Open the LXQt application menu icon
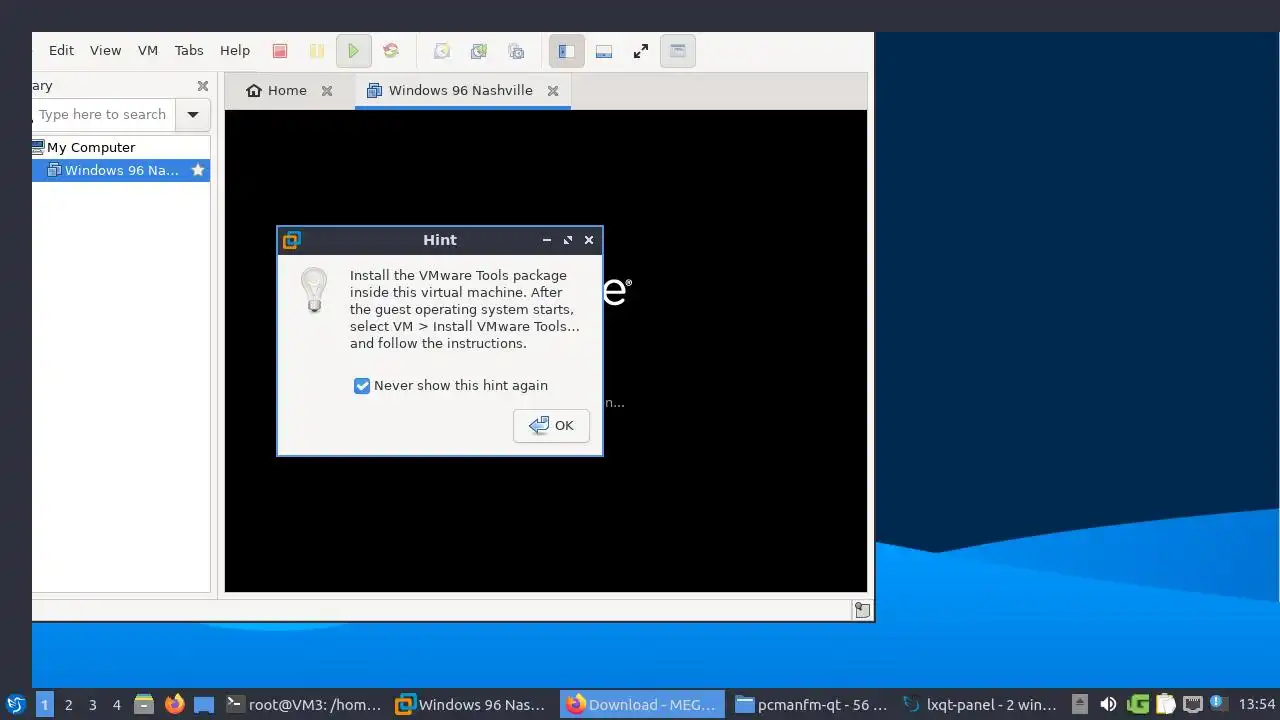The height and width of the screenshot is (720, 1280). [15, 704]
